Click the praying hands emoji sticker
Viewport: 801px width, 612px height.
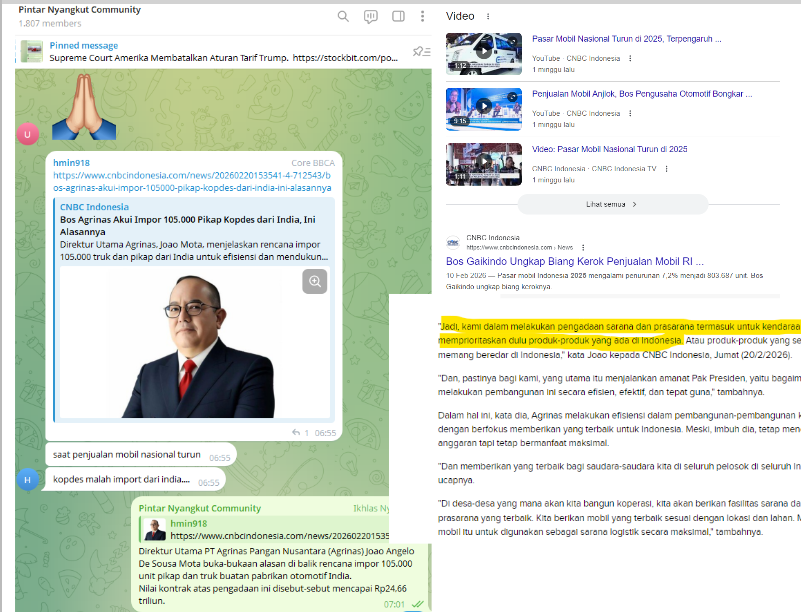(x=84, y=107)
